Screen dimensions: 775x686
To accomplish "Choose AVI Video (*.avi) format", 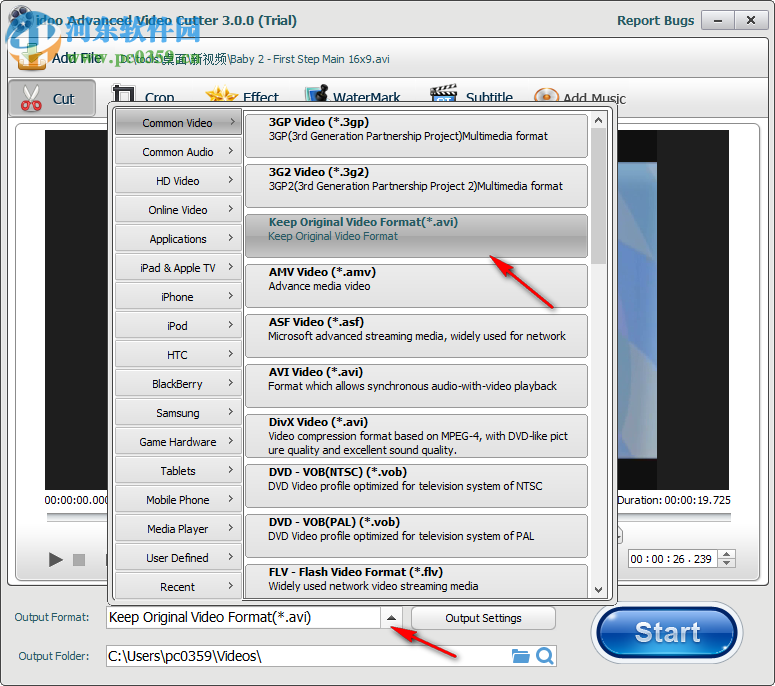I will 416,386.
